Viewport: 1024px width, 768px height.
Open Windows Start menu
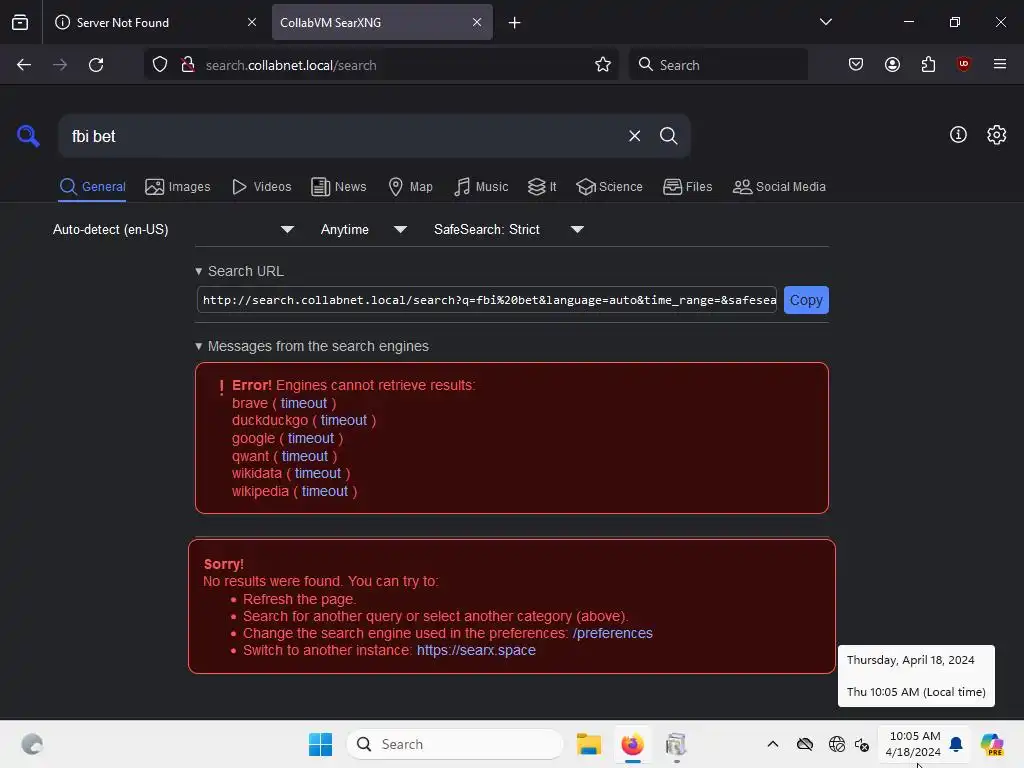[320, 744]
